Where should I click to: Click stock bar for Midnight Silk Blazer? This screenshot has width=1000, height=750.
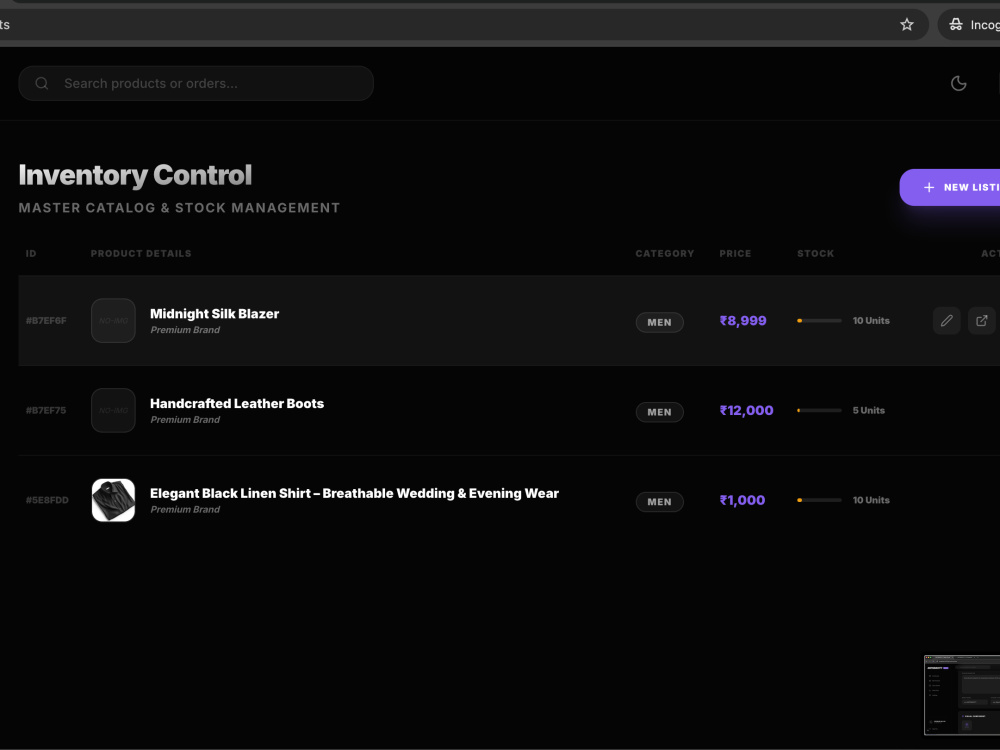coord(819,321)
